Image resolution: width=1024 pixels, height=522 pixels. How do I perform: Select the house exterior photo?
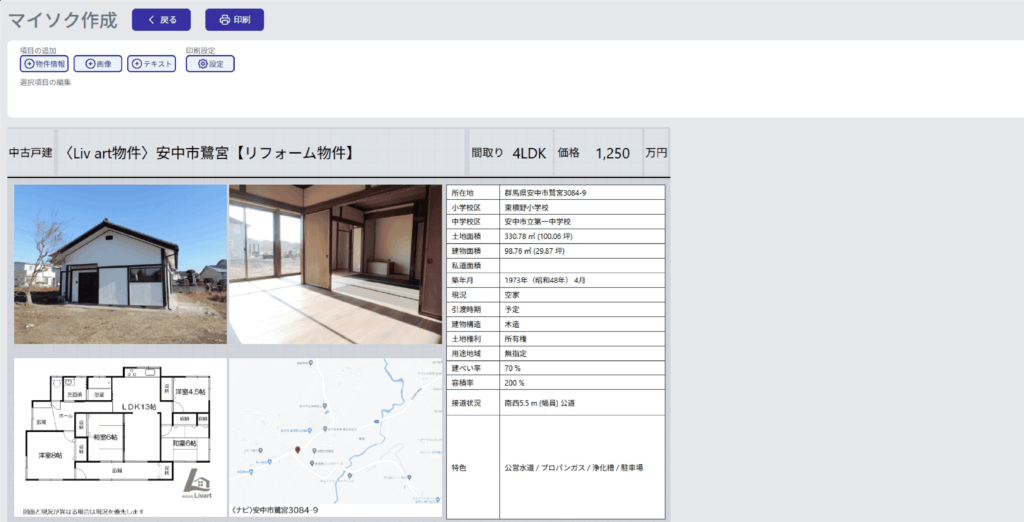point(120,264)
